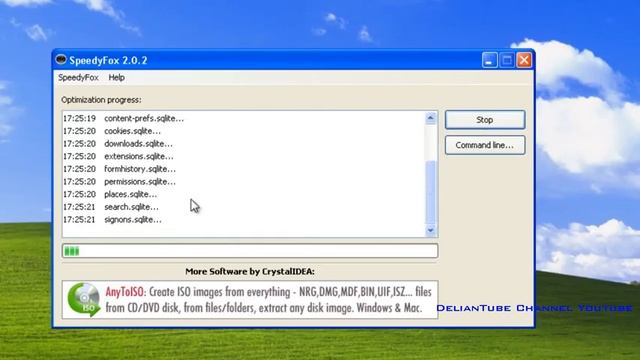Open the Help menu
Viewport: 640px width, 360px height.
coord(116,78)
